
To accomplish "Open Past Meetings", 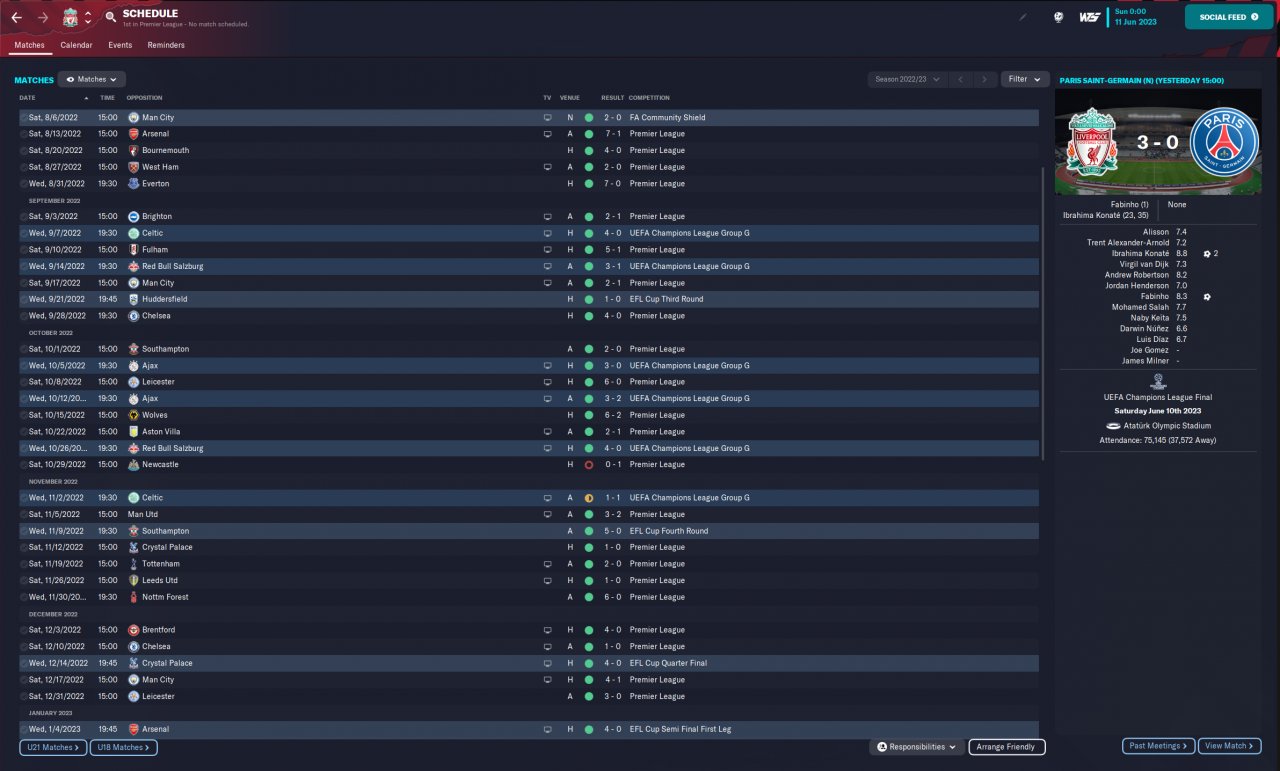I will point(1158,746).
